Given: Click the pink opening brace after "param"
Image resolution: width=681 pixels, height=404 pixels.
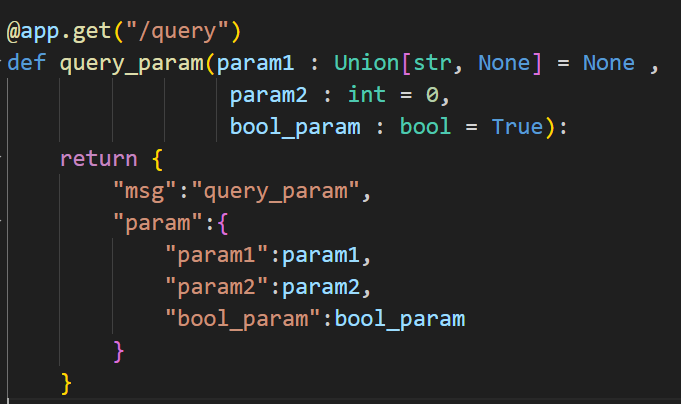Looking at the screenshot, I should [223, 223].
